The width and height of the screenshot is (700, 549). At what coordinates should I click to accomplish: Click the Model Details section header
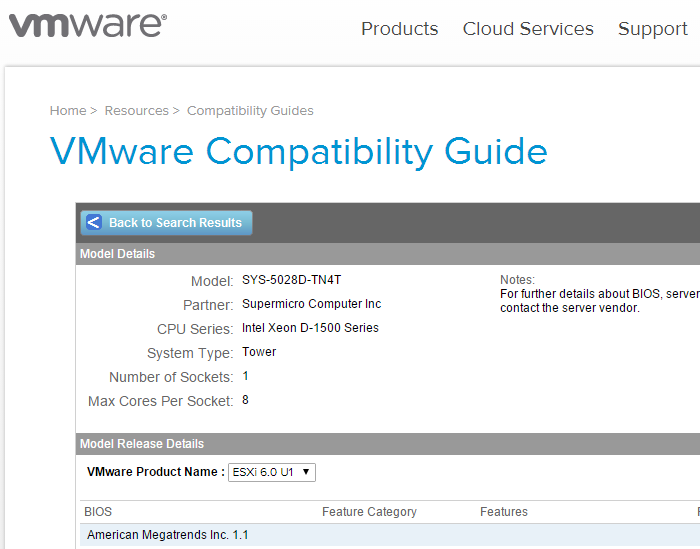point(388,254)
